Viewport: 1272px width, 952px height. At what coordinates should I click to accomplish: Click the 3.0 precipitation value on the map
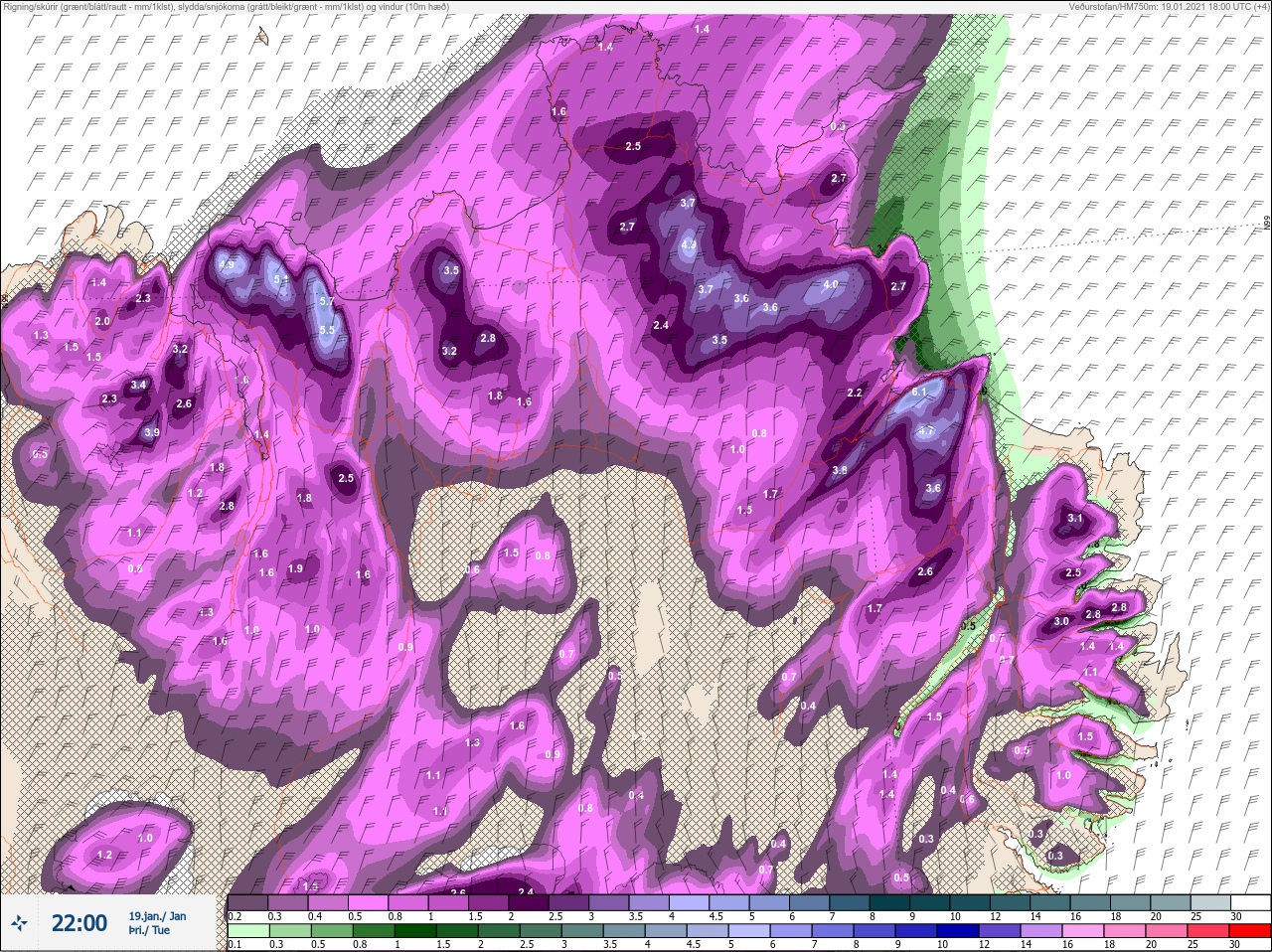(x=1061, y=622)
